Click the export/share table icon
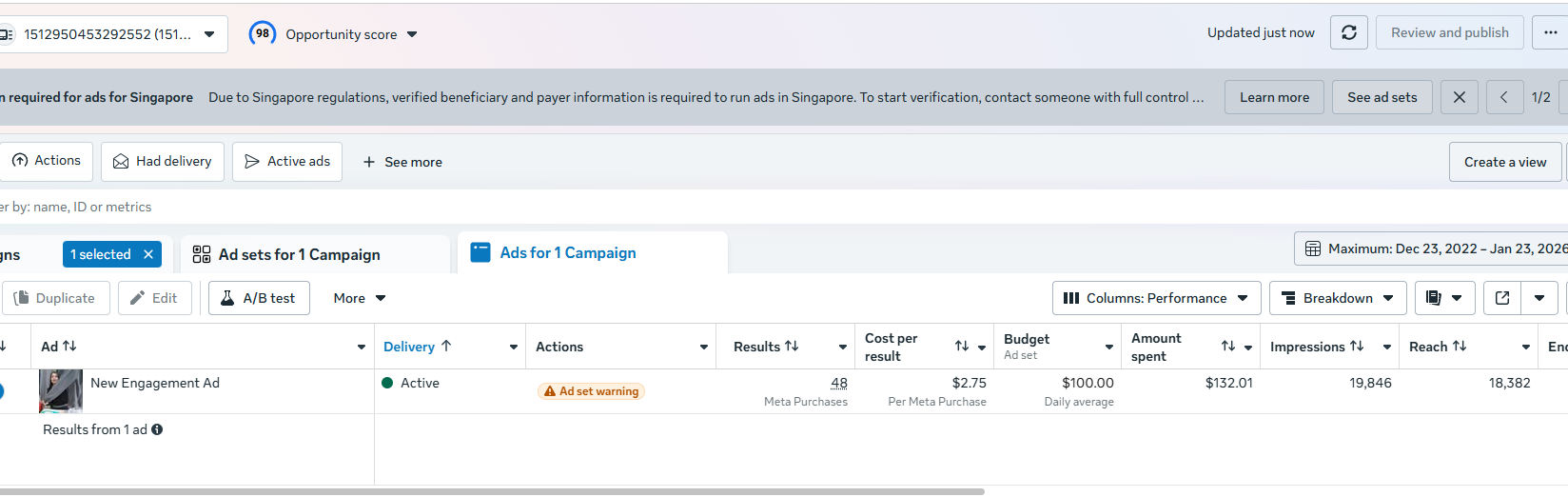 click(1502, 298)
